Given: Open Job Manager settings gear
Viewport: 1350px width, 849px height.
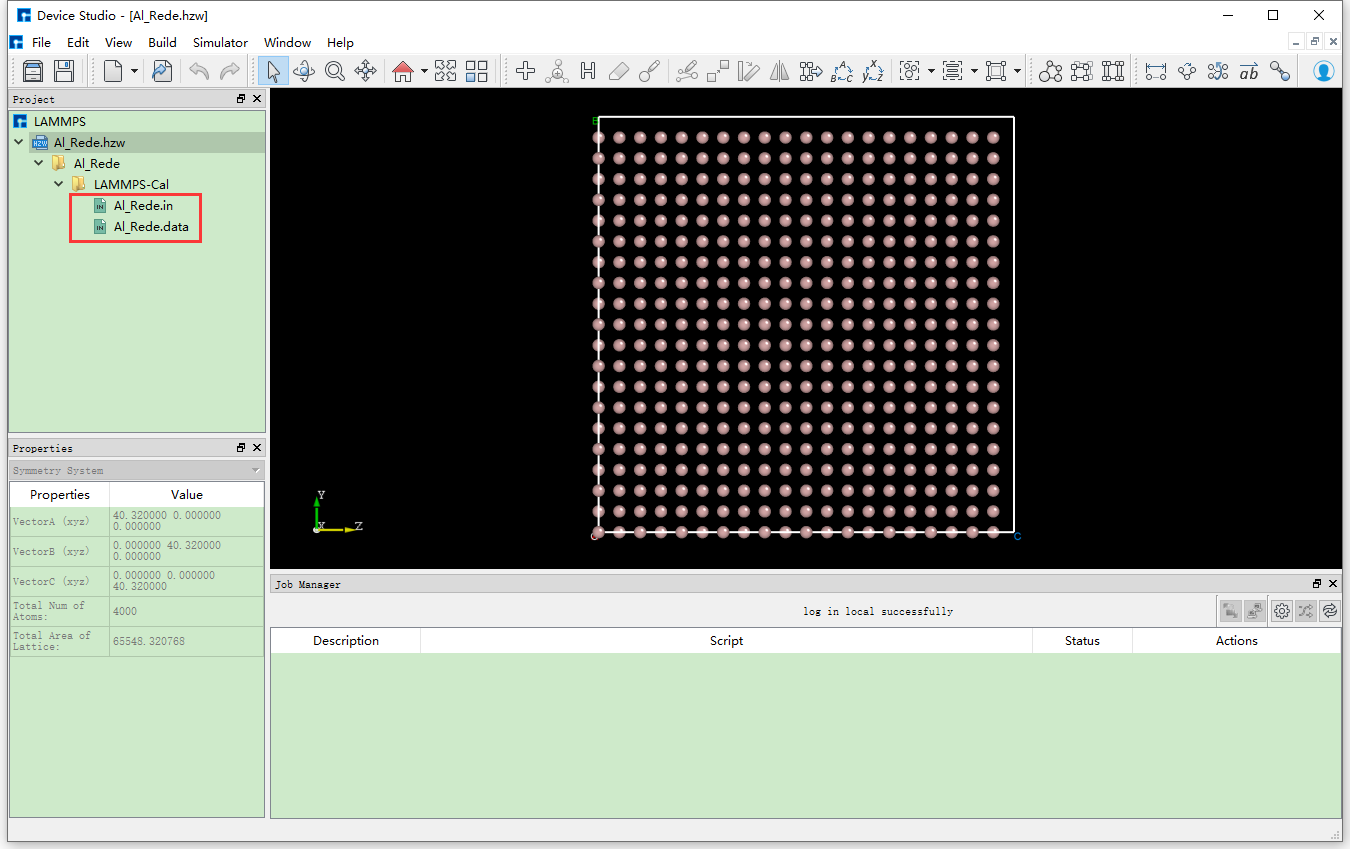Looking at the screenshot, I should pos(1282,610).
